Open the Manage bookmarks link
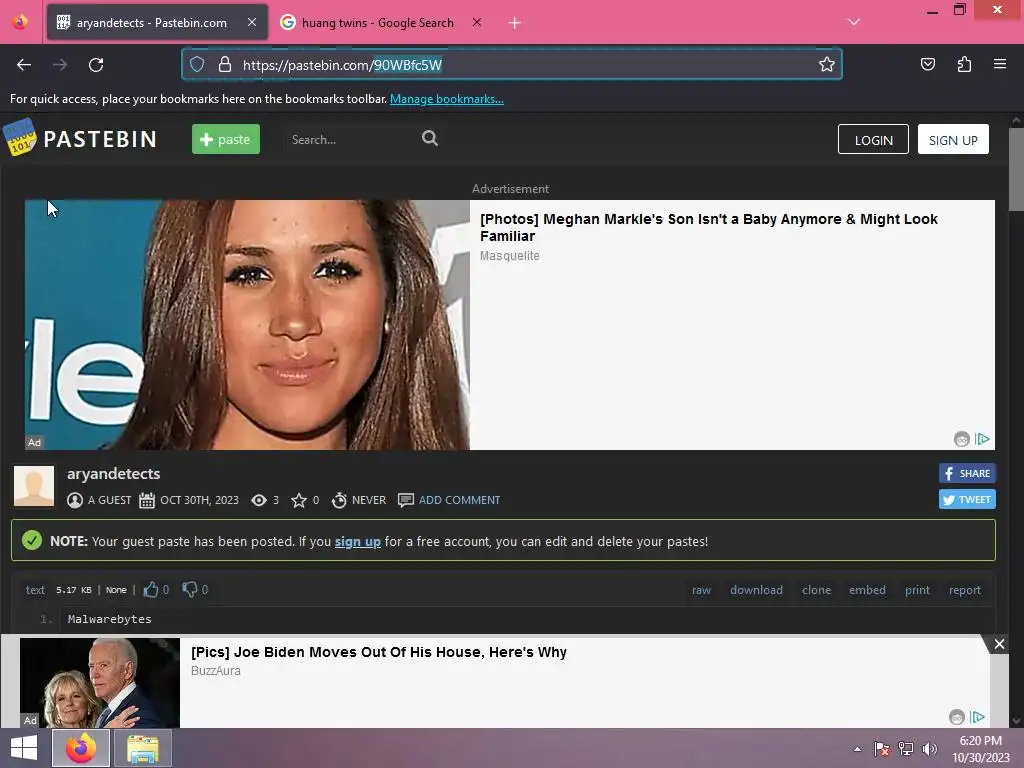Viewport: 1024px width, 768px height. click(x=447, y=99)
